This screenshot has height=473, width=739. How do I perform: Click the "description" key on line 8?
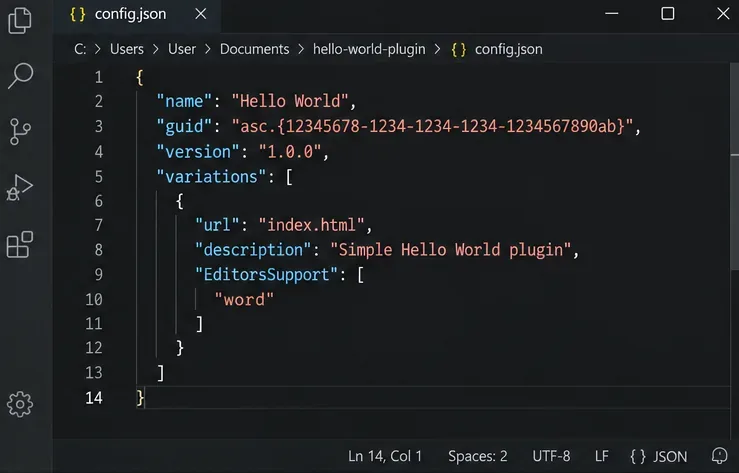pyautogui.click(x=253, y=250)
